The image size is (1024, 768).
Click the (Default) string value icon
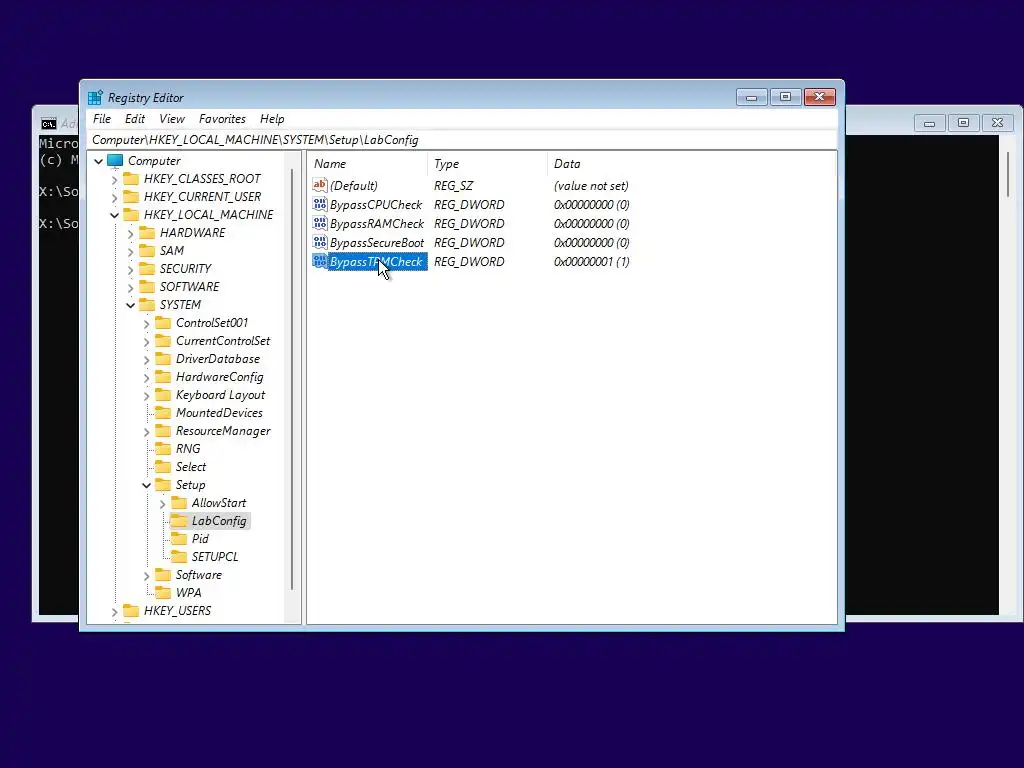click(x=319, y=185)
